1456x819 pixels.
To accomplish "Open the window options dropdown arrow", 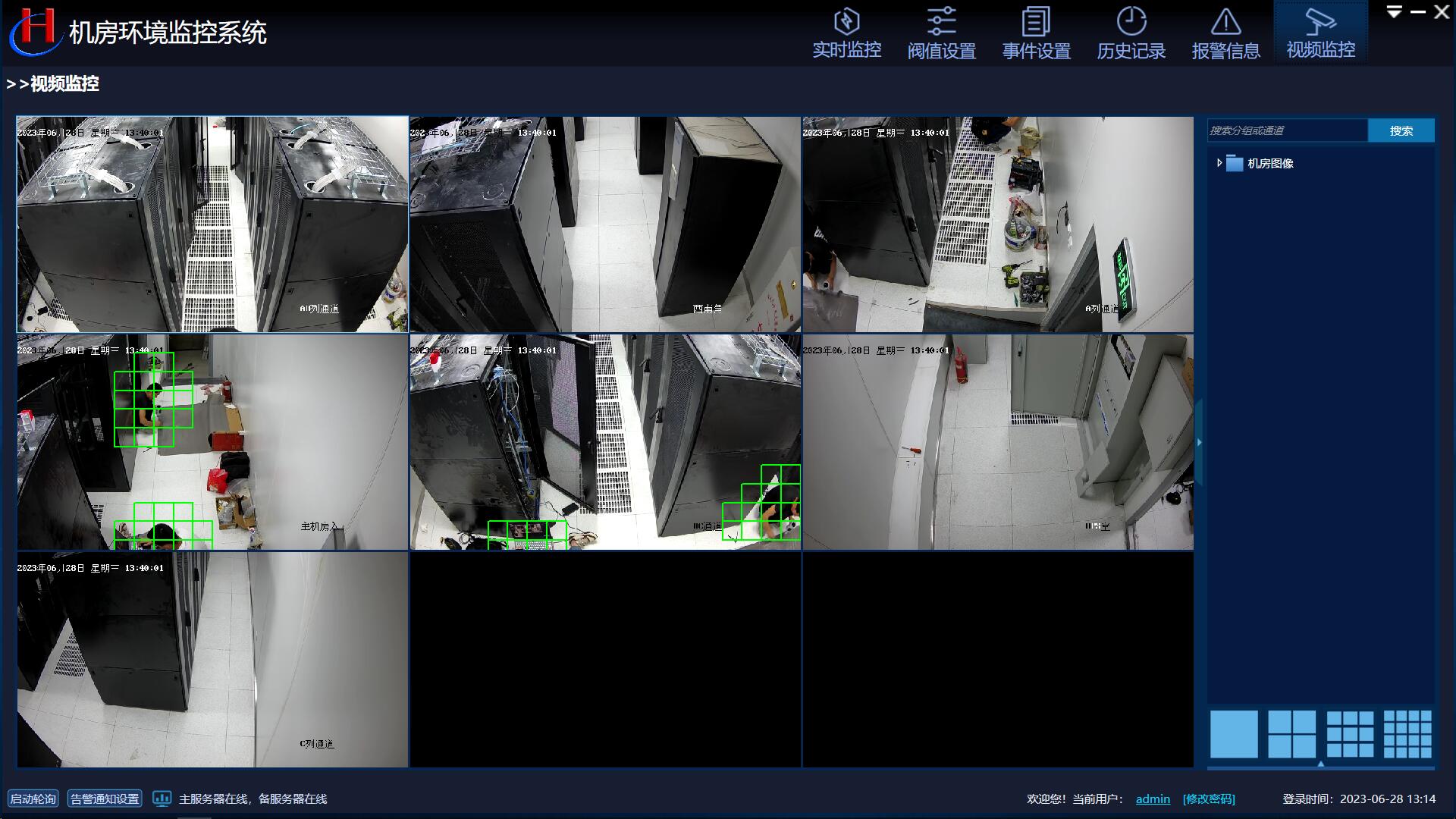I will tap(1394, 12).
